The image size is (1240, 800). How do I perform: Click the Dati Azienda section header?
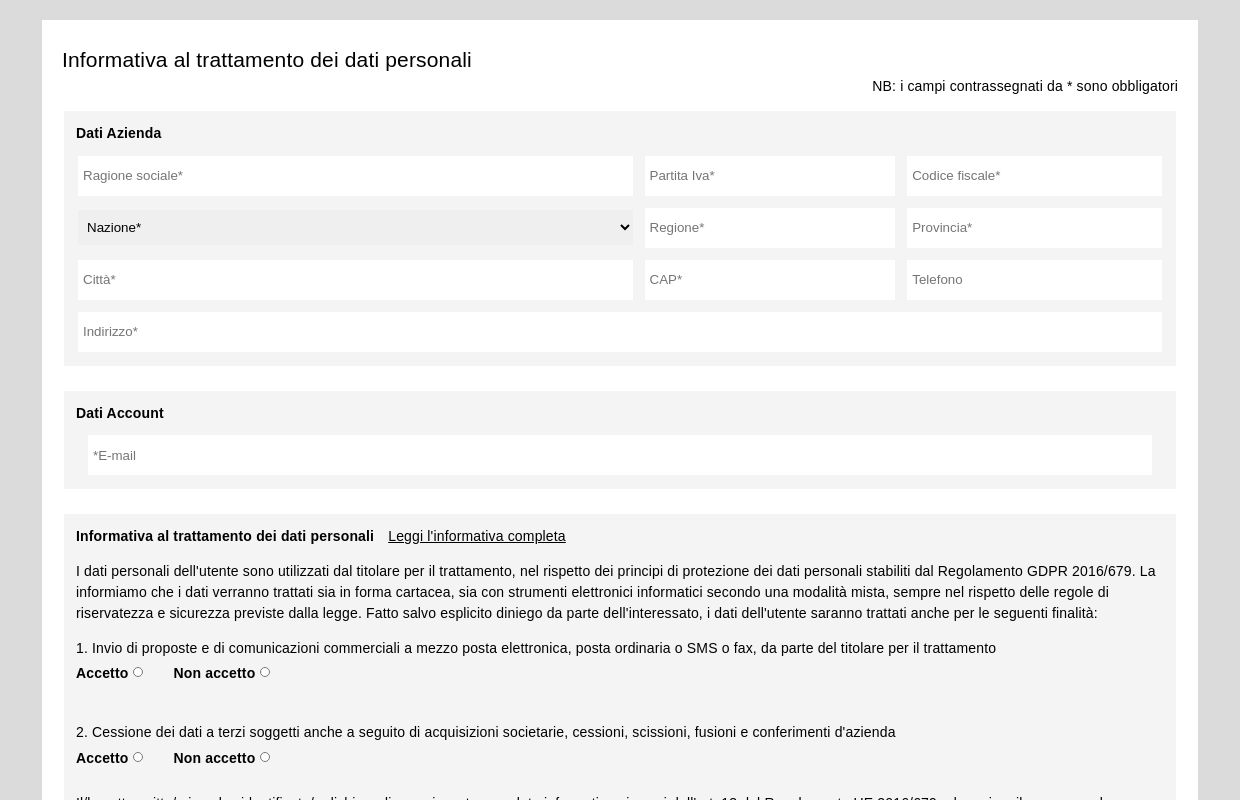coord(118,133)
